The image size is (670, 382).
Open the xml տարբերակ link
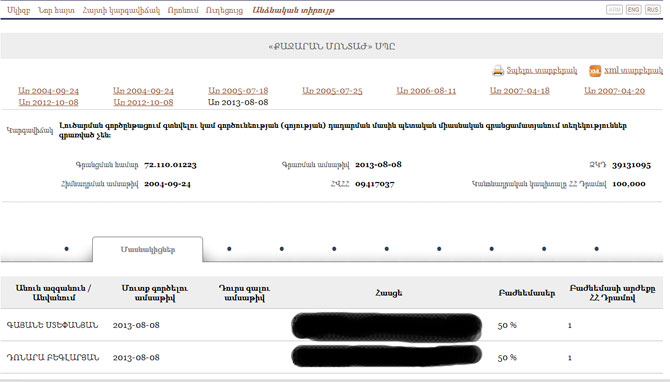[633, 71]
